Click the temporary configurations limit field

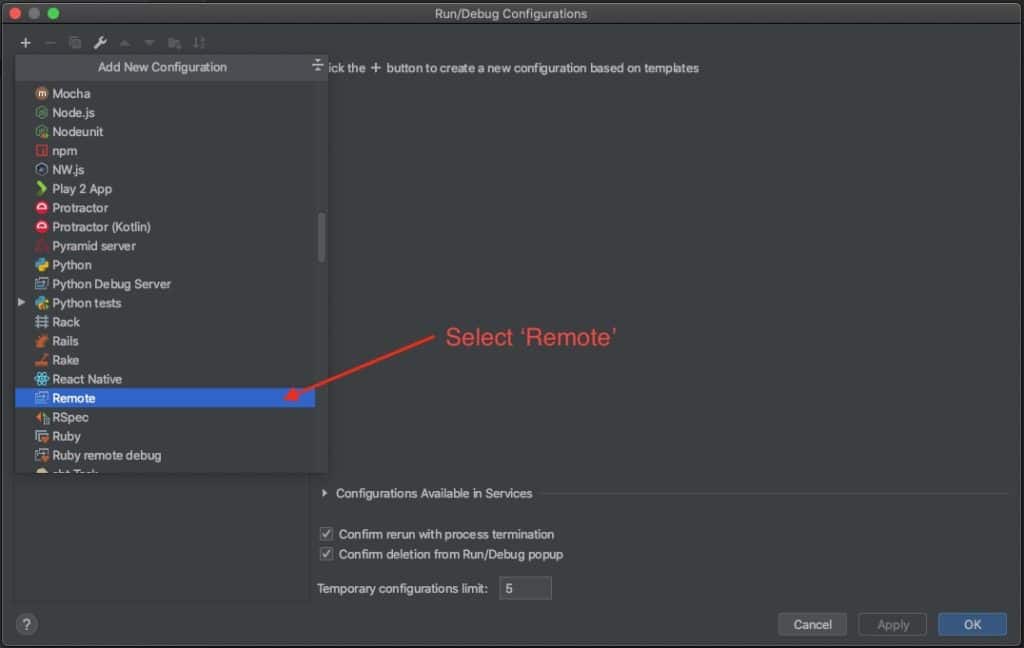click(525, 588)
